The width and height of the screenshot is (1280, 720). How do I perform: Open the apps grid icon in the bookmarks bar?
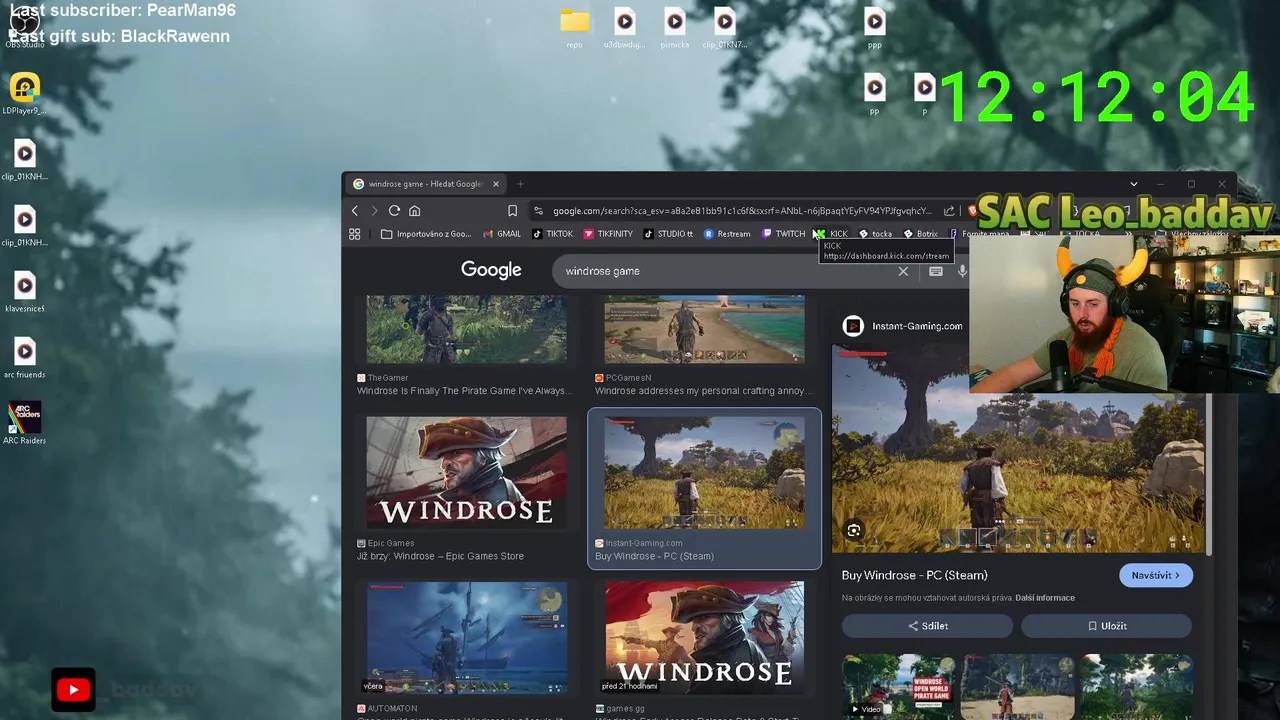[x=354, y=234]
